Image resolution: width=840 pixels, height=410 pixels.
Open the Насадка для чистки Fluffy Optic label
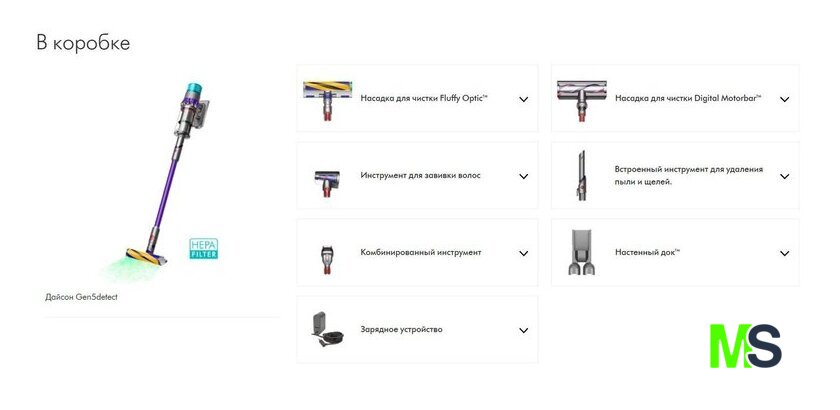[x=424, y=99]
